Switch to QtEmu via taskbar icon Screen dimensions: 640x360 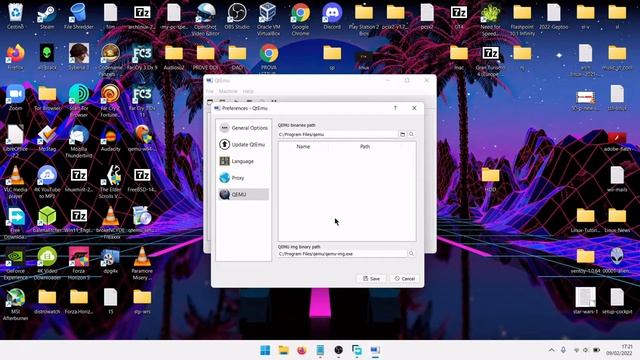[375, 350]
